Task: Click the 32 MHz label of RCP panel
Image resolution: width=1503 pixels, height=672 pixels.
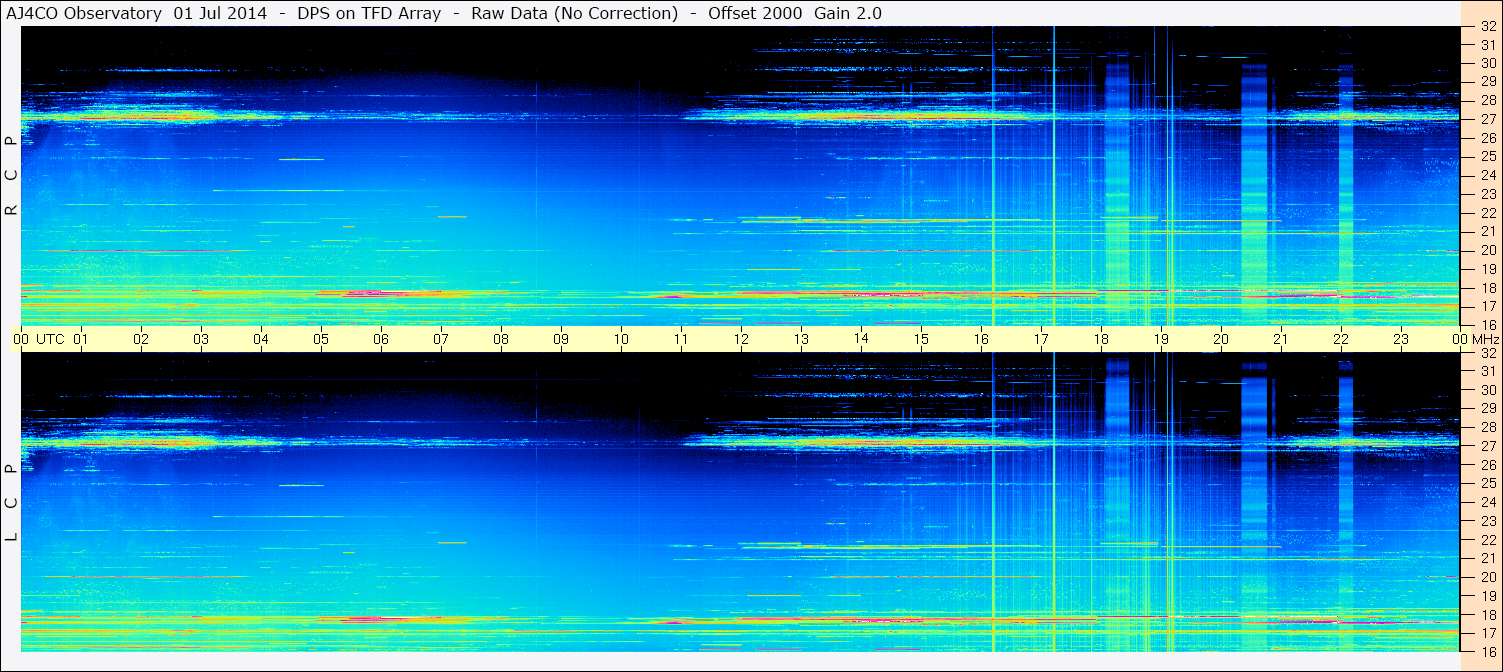Action: pos(1488,27)
